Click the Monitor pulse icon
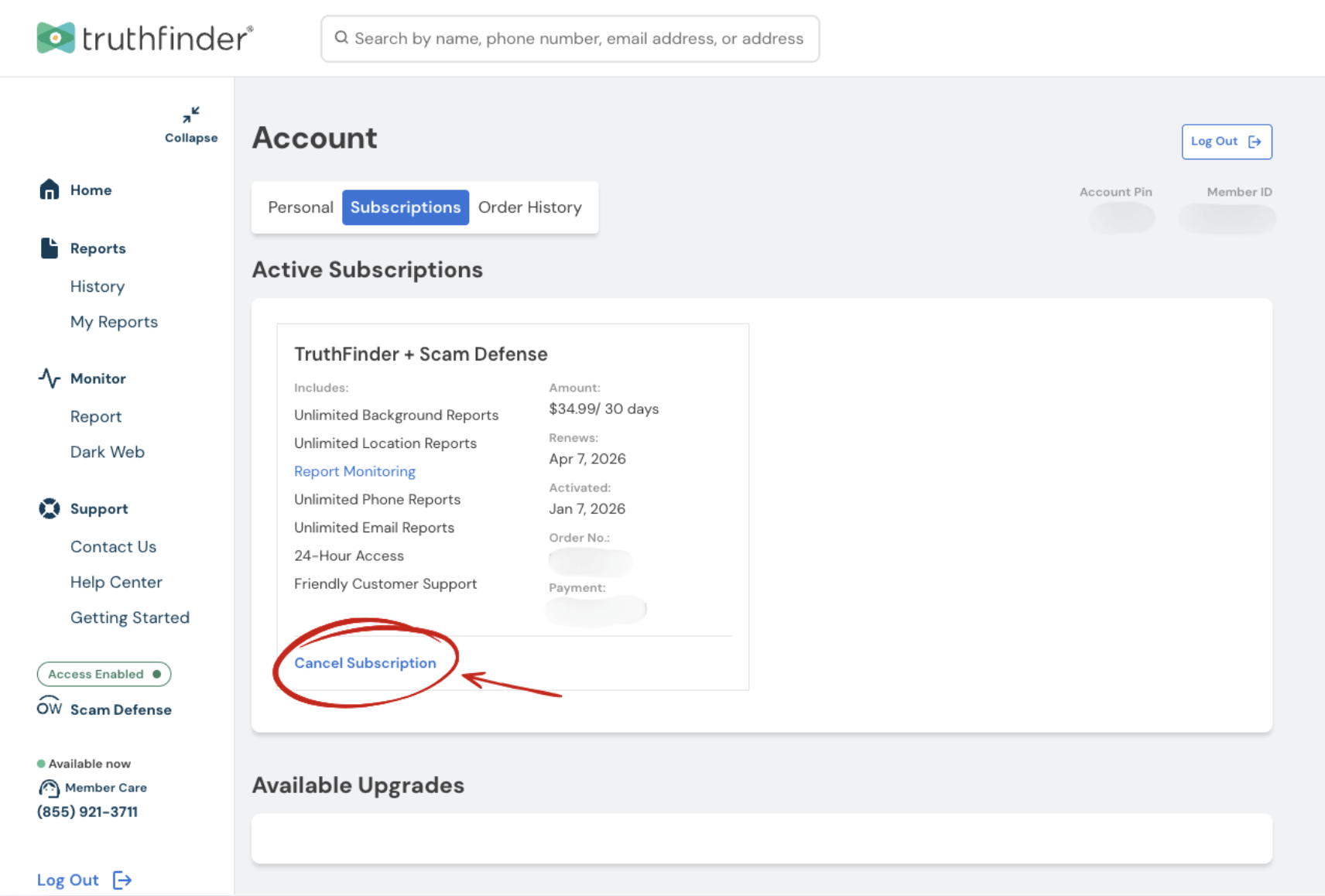Viewport: 1325px width, 896px height. click(50, 378)
